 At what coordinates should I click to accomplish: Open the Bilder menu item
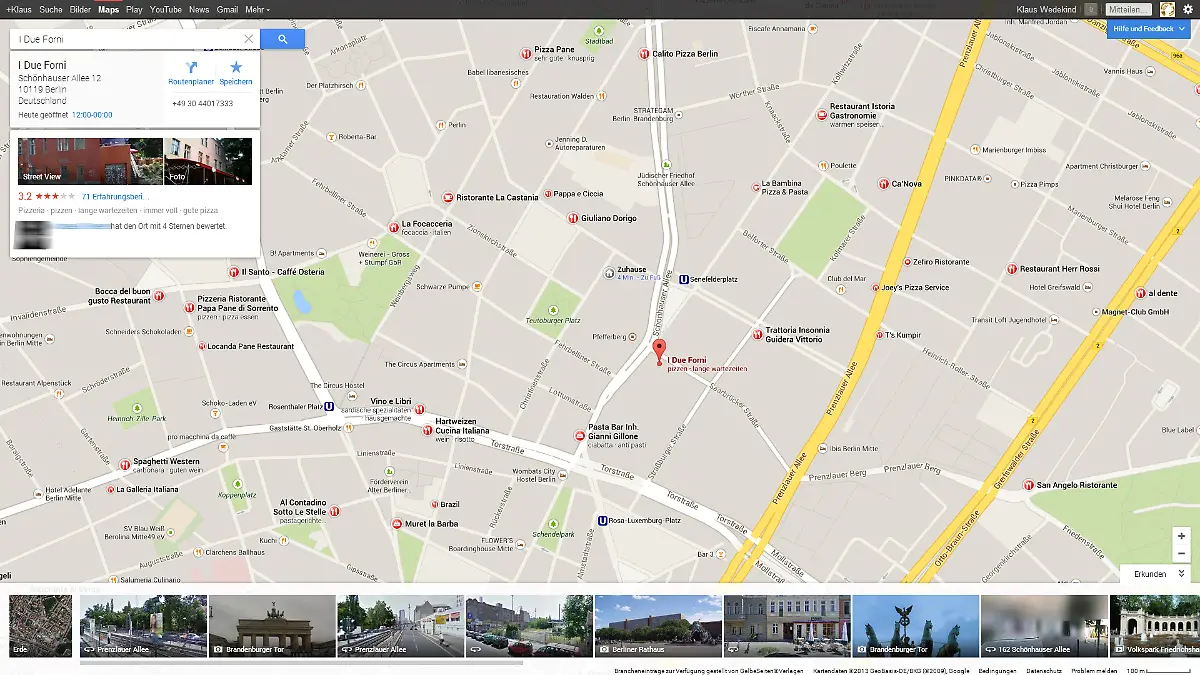coord(79,9)
